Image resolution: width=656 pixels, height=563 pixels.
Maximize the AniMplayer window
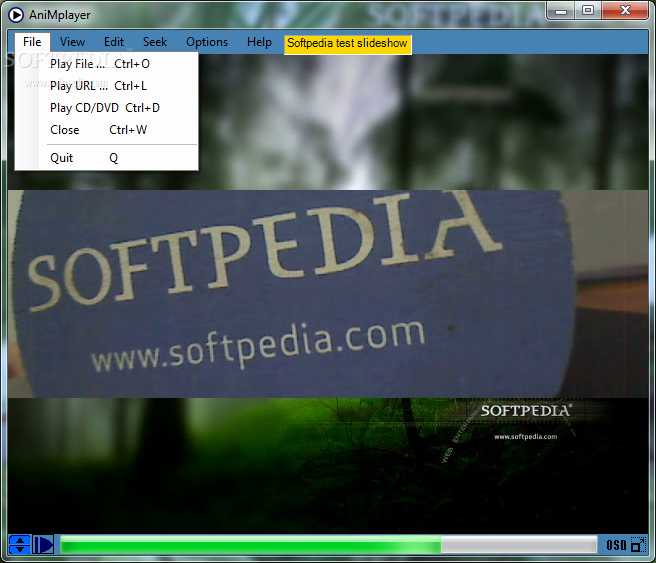coord(588,10)
